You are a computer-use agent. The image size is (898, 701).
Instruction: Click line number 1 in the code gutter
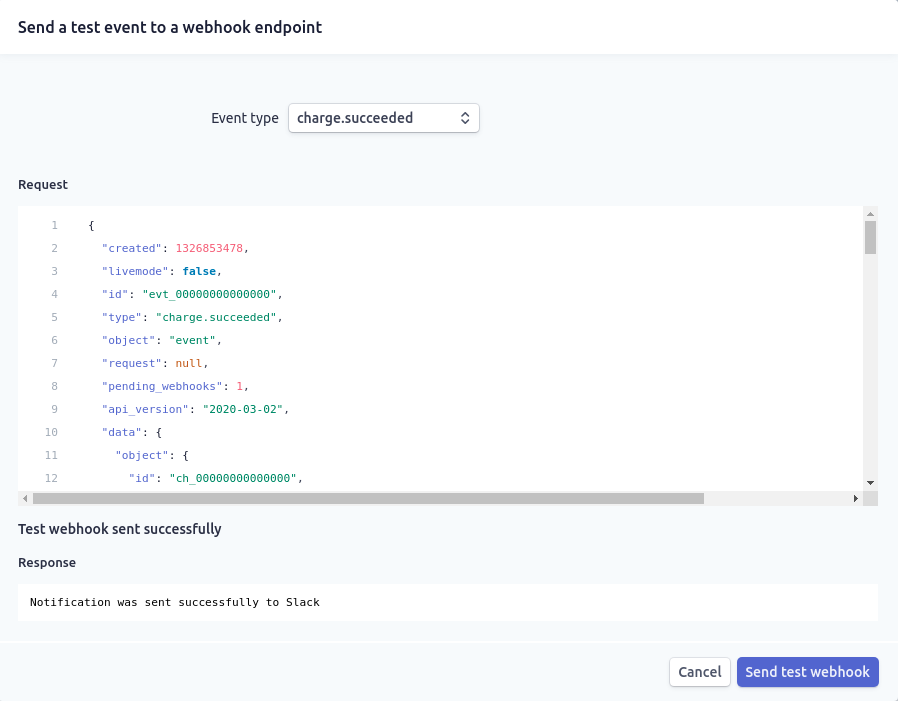click(54, 225)
